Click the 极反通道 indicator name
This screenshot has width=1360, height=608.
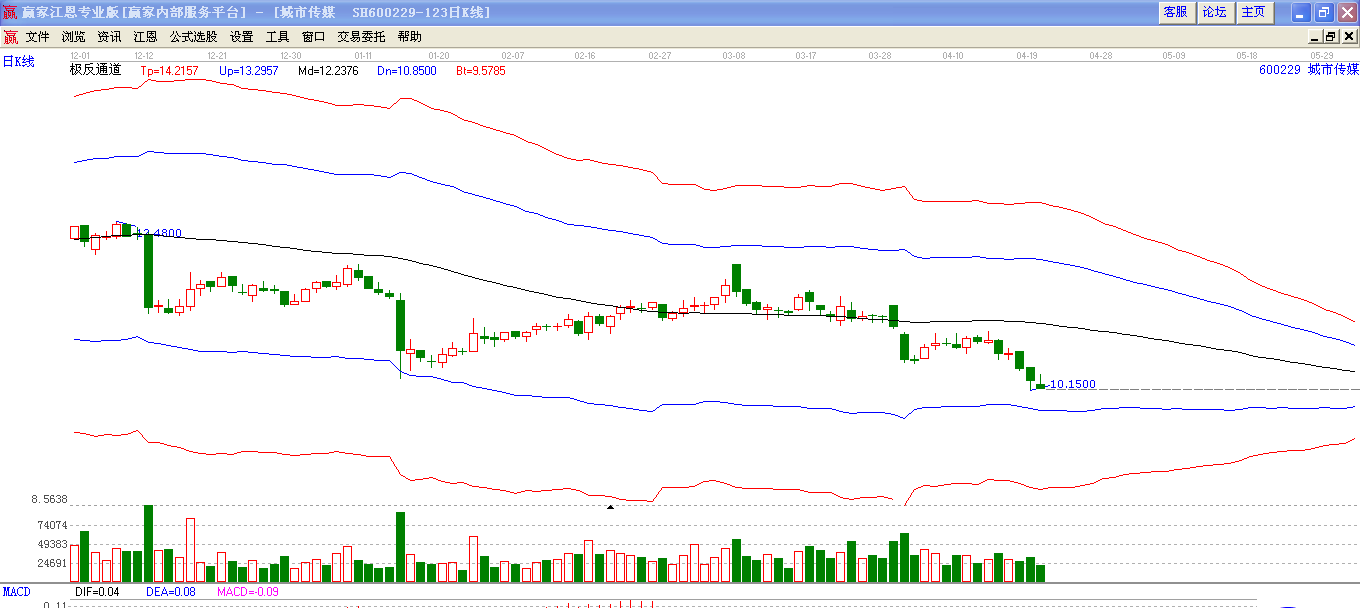pyautogui.click(x=95, y=70)
